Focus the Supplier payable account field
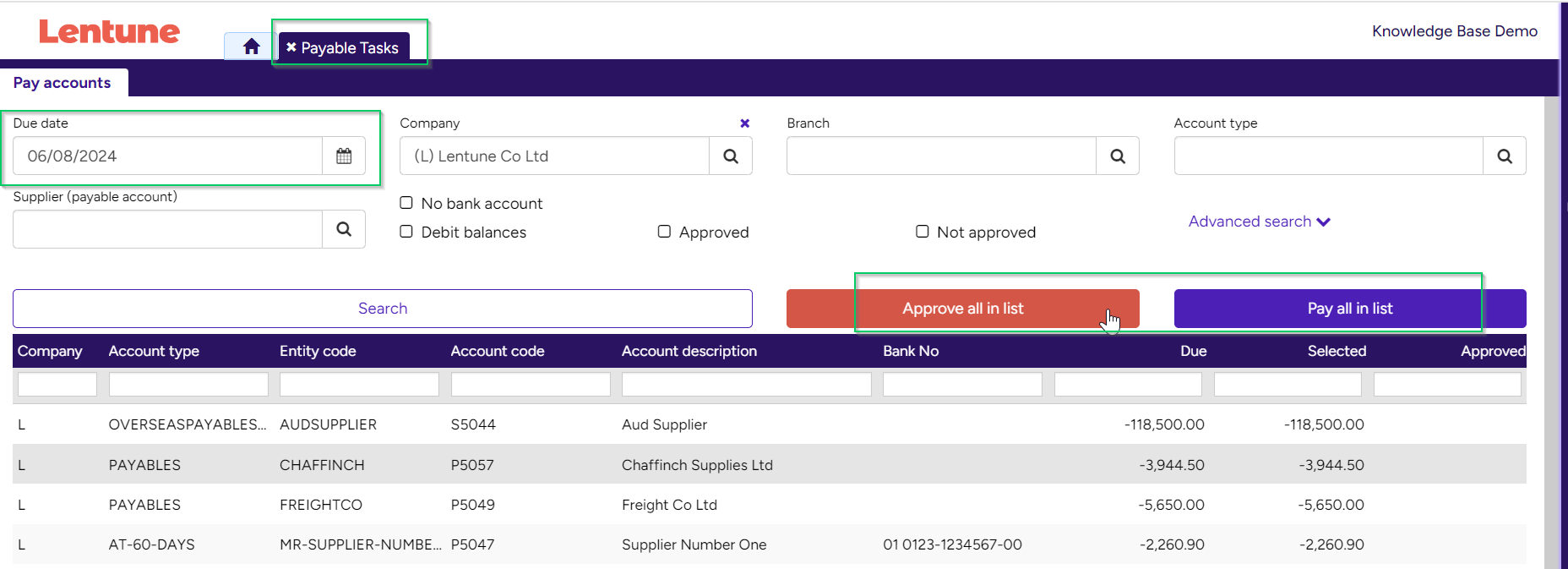Screen dimensions: 1568x569 [x=168, y=229]
